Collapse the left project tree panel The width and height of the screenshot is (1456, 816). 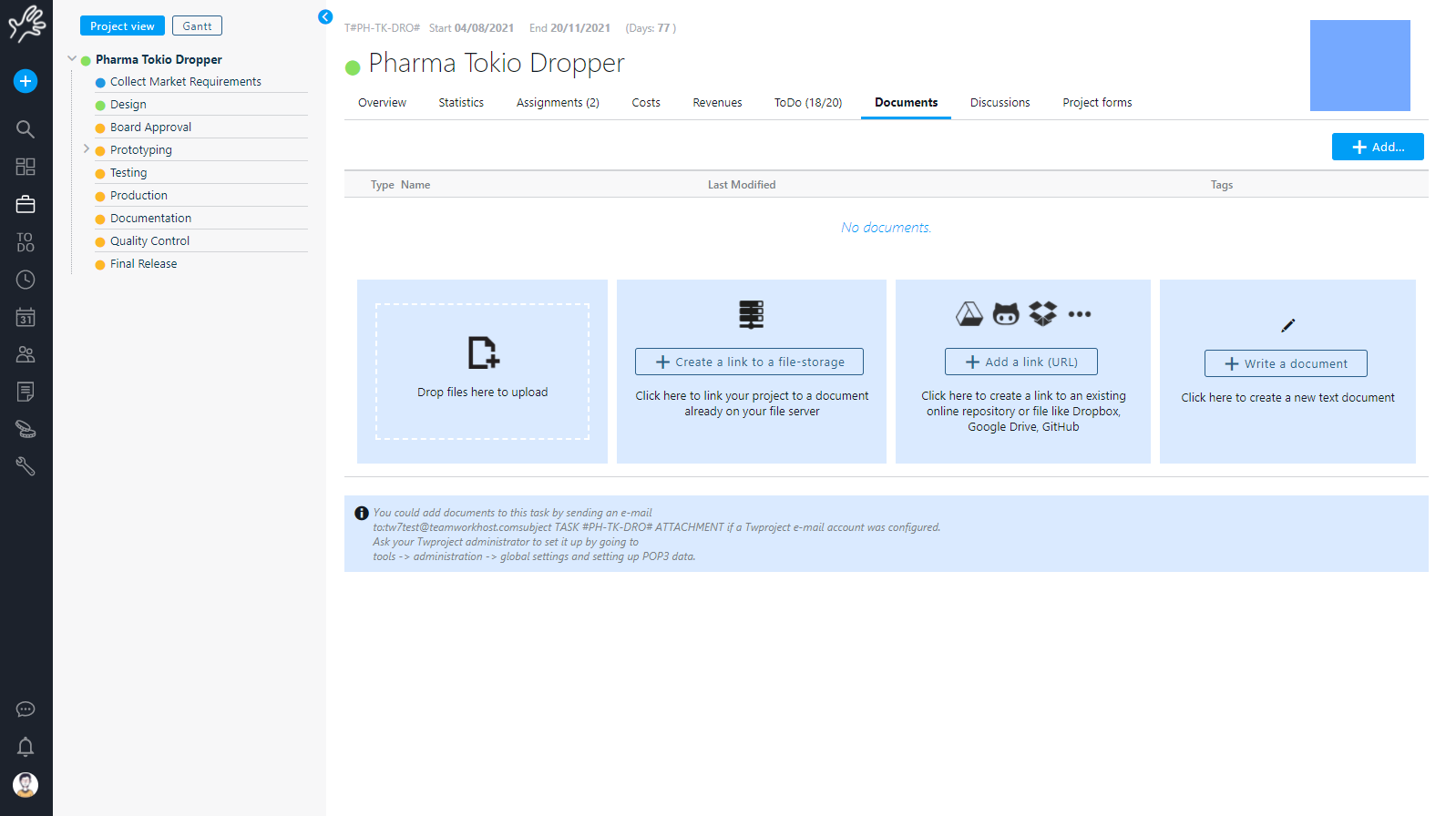325,16
